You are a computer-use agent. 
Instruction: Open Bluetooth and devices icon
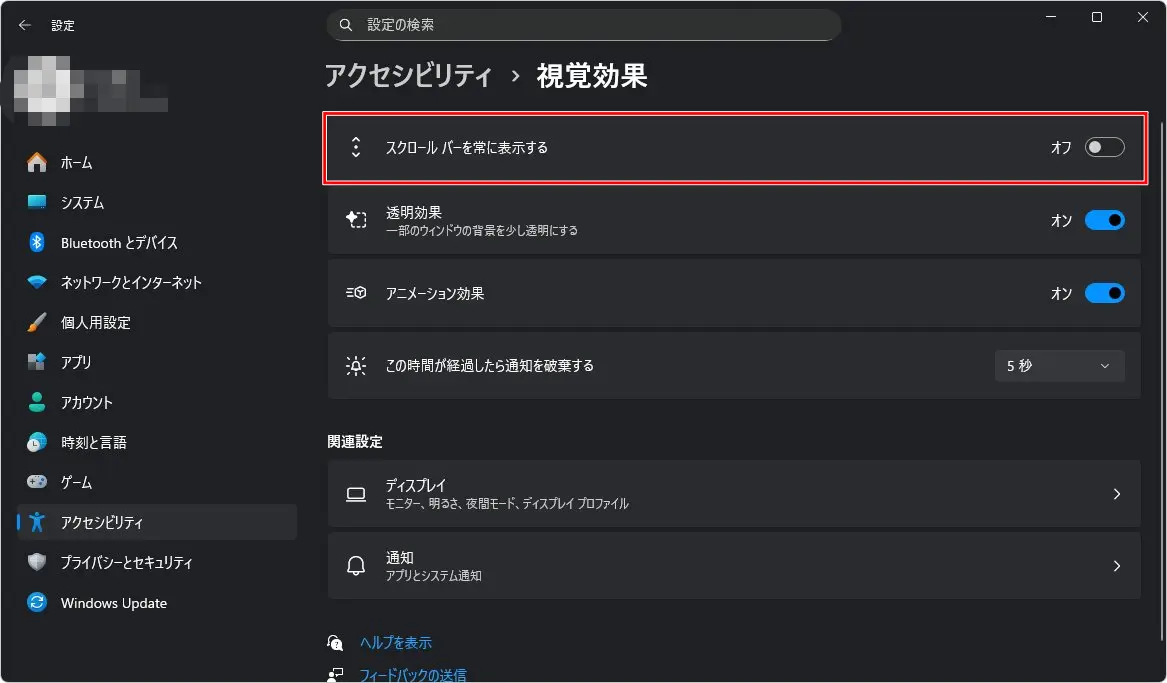[37, 242]
